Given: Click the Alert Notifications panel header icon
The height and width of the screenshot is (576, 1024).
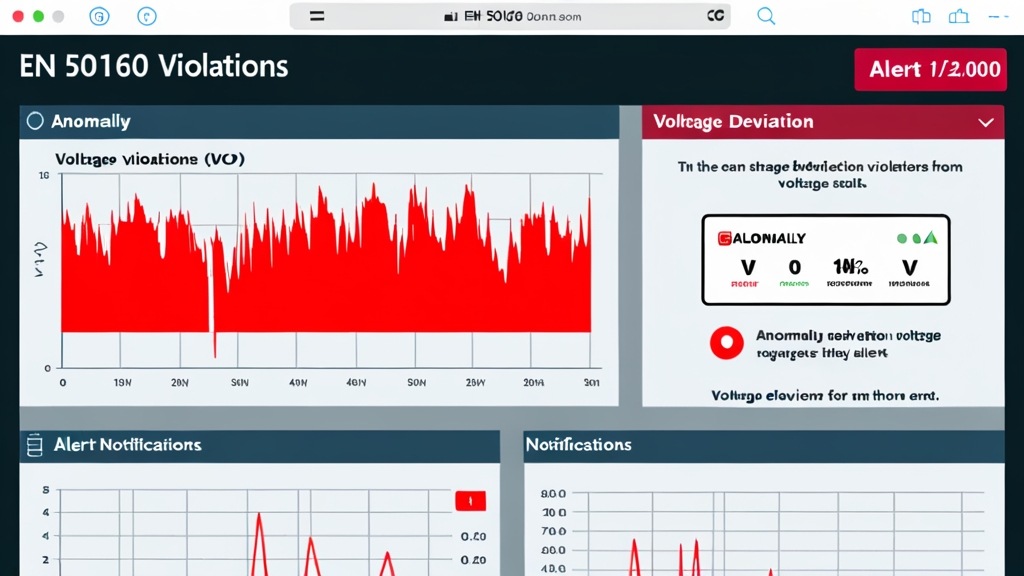Looking at the screenshot, I should pos(35,445).
